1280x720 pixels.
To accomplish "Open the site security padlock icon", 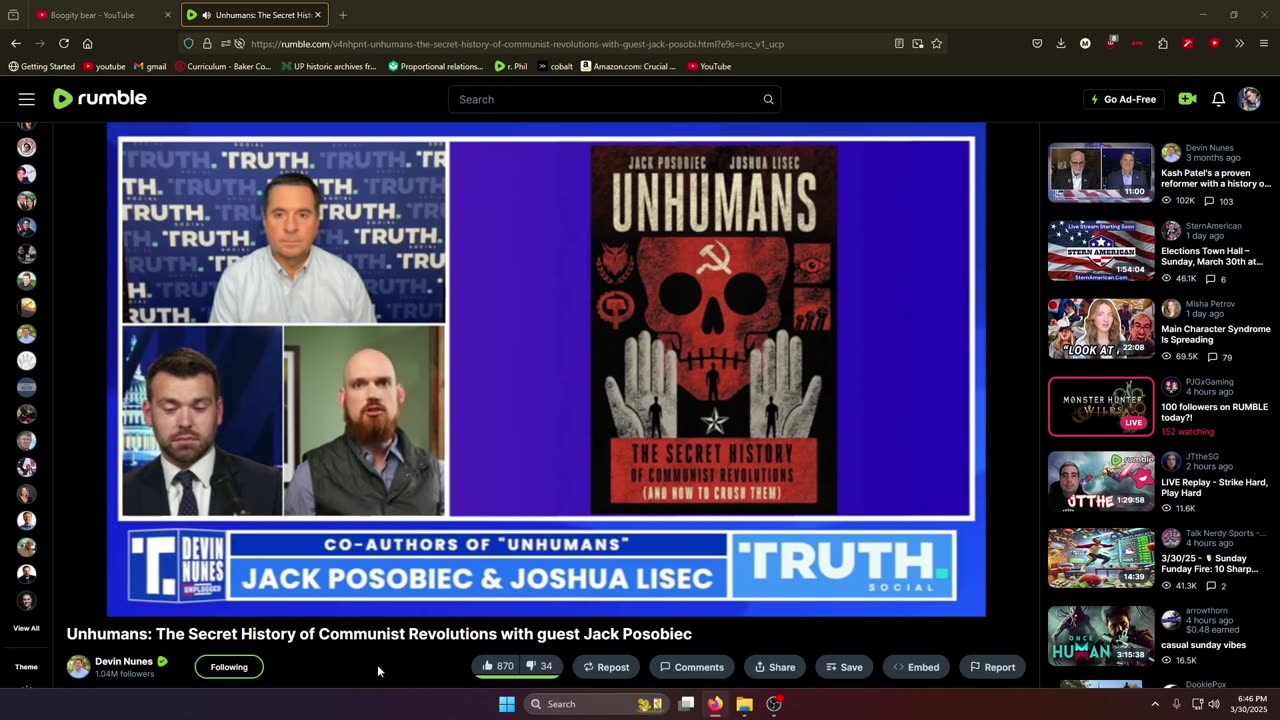I will (207, 43).
